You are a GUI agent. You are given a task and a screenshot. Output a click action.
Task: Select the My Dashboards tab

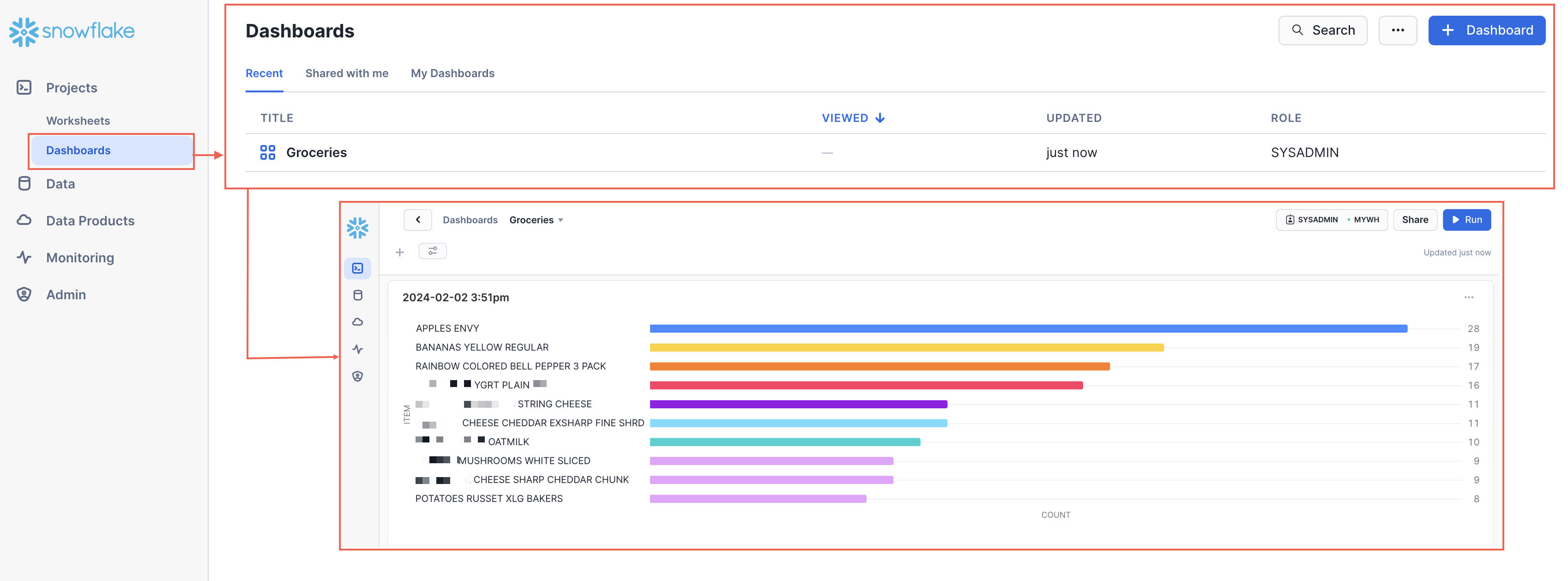pos(452,73)
